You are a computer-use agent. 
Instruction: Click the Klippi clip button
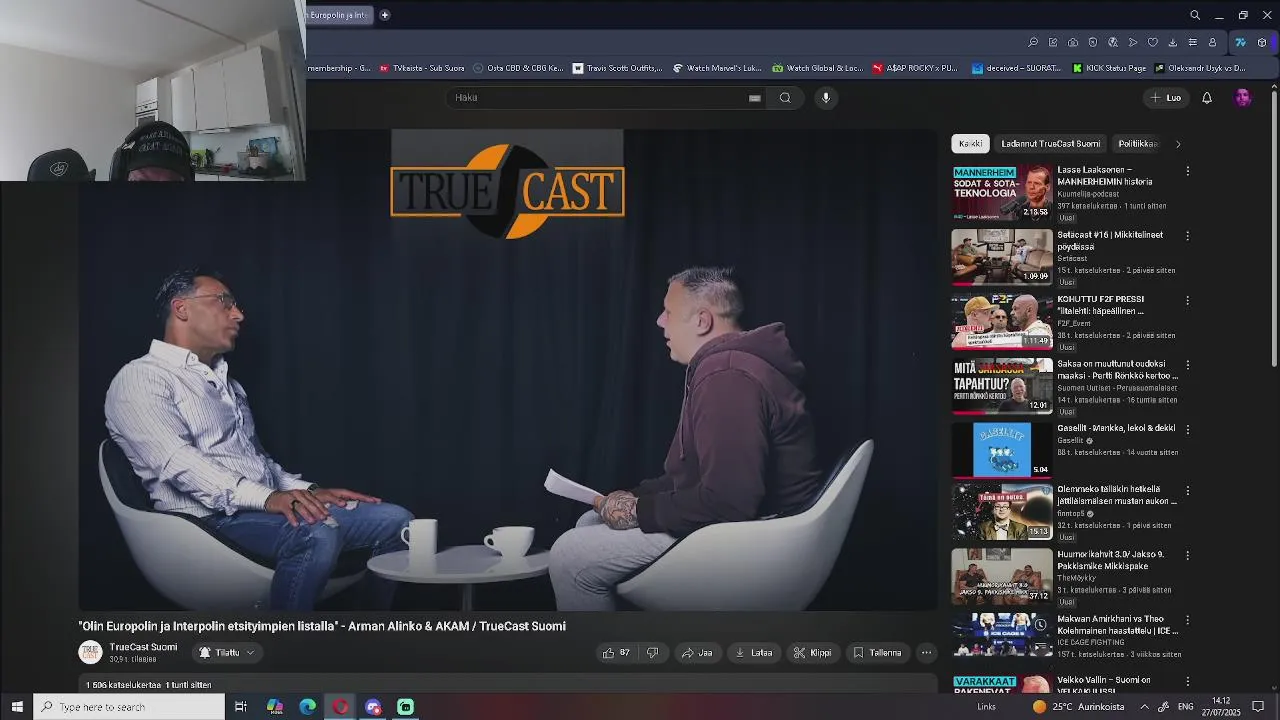click(812, 653)
